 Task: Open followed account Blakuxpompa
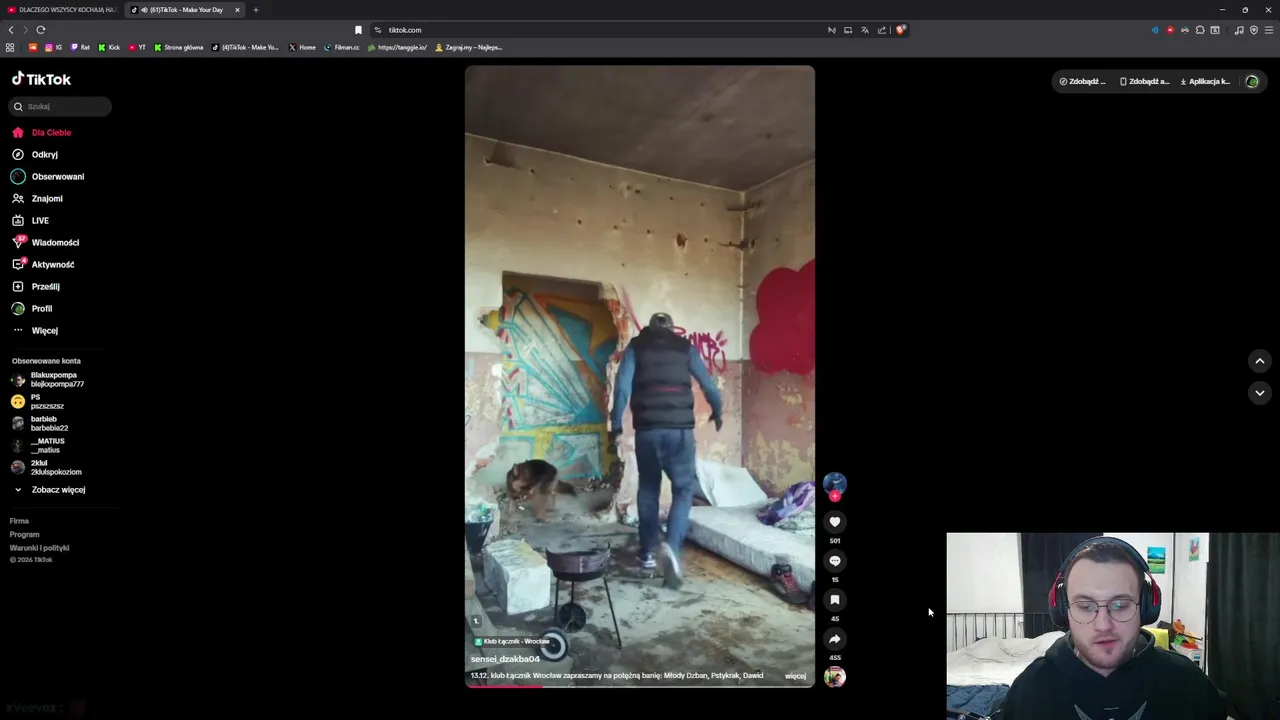tap(48, 380)
